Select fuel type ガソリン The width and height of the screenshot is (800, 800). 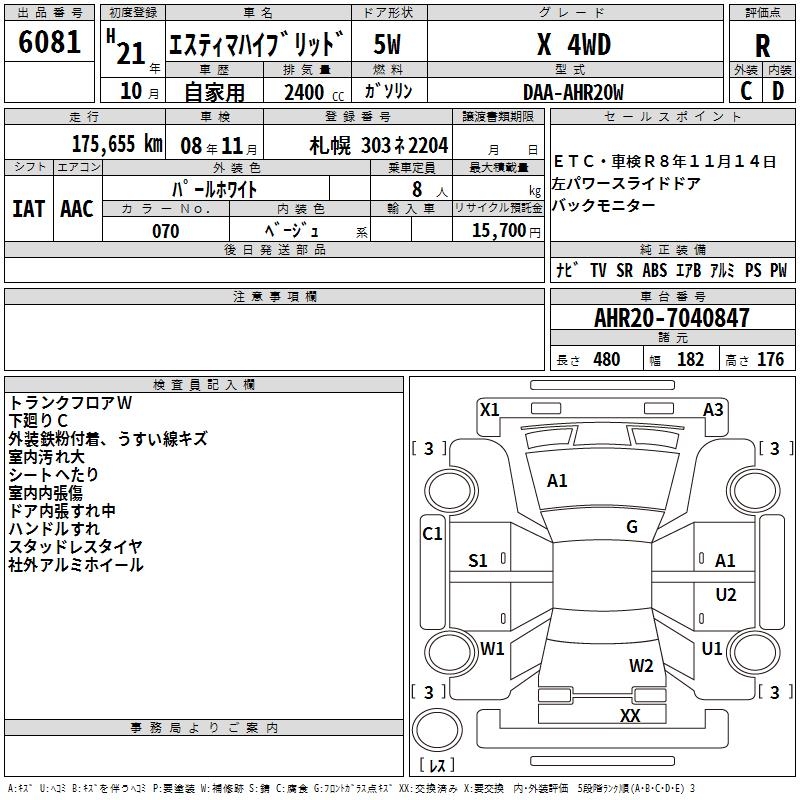point(388,91)
